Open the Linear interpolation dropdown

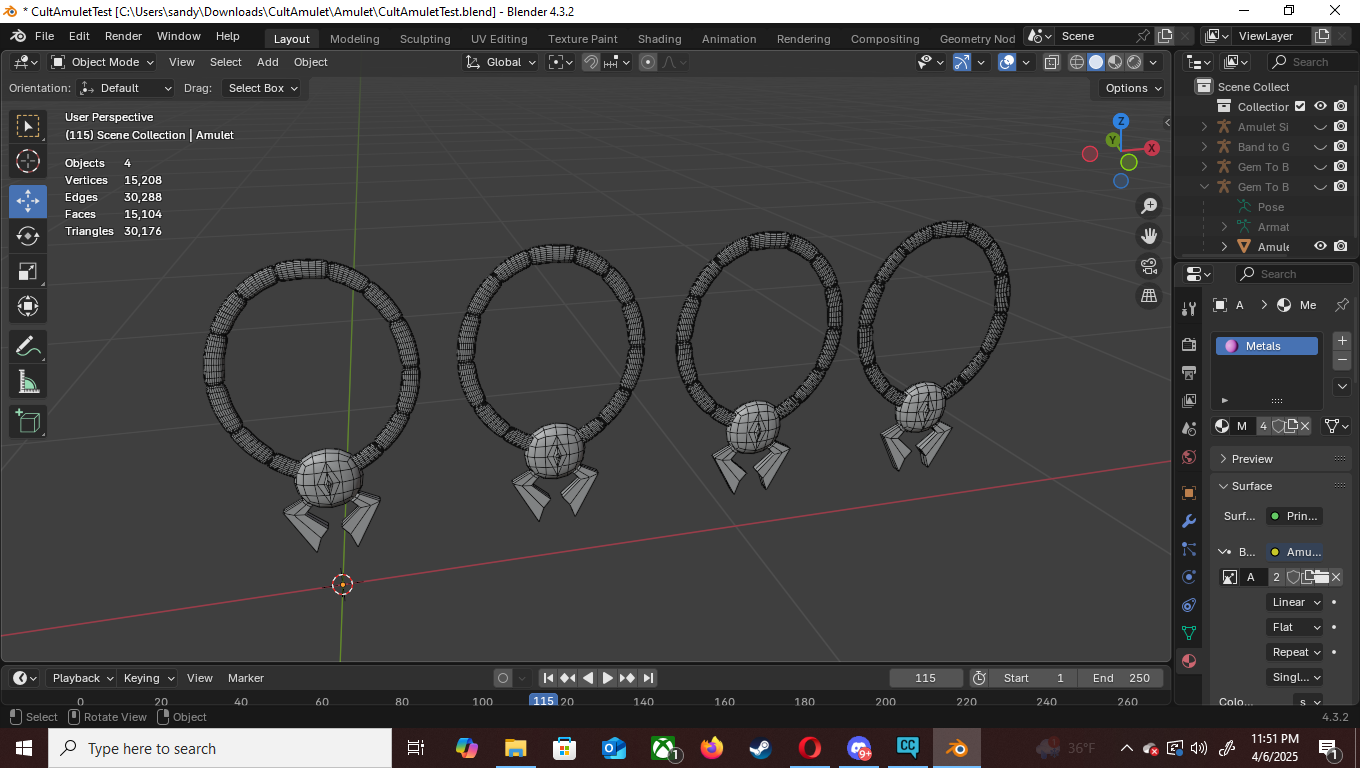point(1295,602)
